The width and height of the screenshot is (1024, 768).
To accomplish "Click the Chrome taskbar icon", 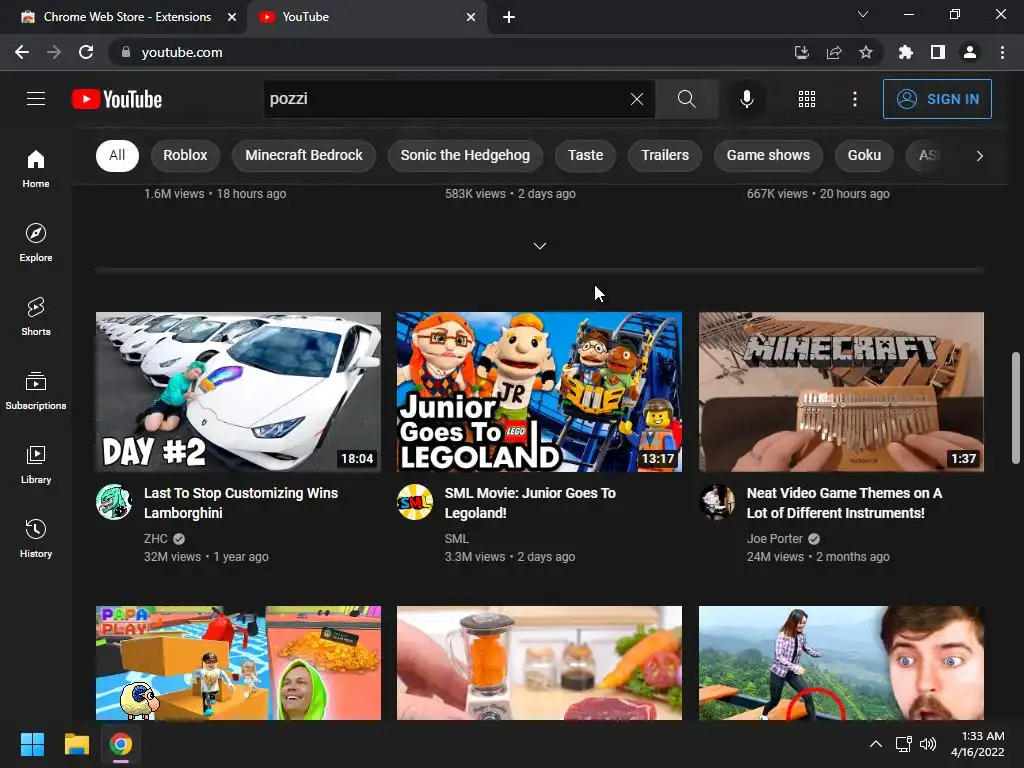I will [121, 744].
